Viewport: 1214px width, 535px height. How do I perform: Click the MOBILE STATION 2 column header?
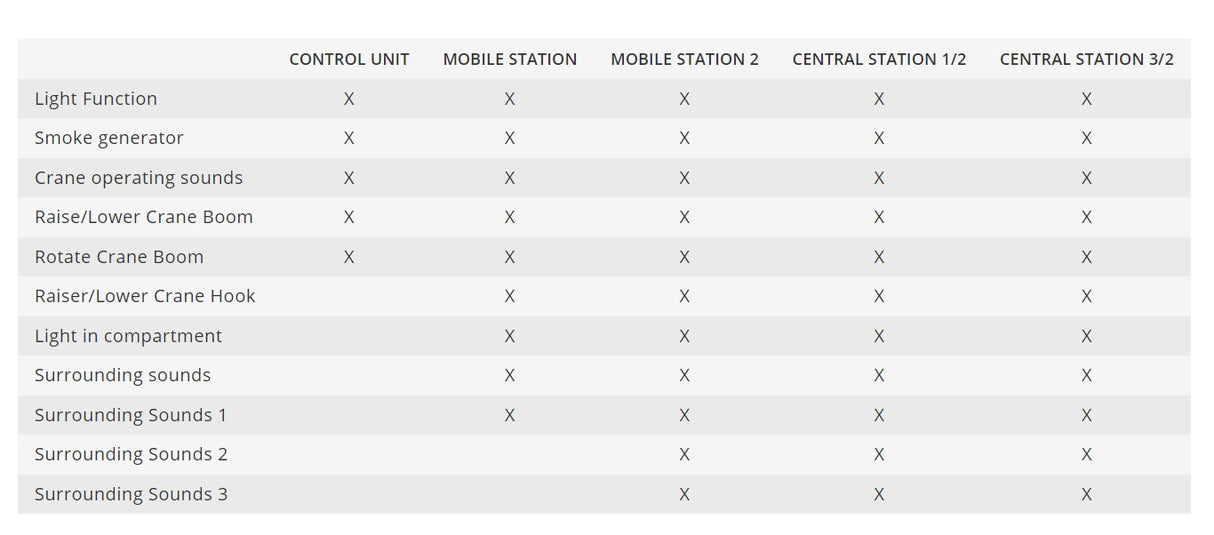684,59
